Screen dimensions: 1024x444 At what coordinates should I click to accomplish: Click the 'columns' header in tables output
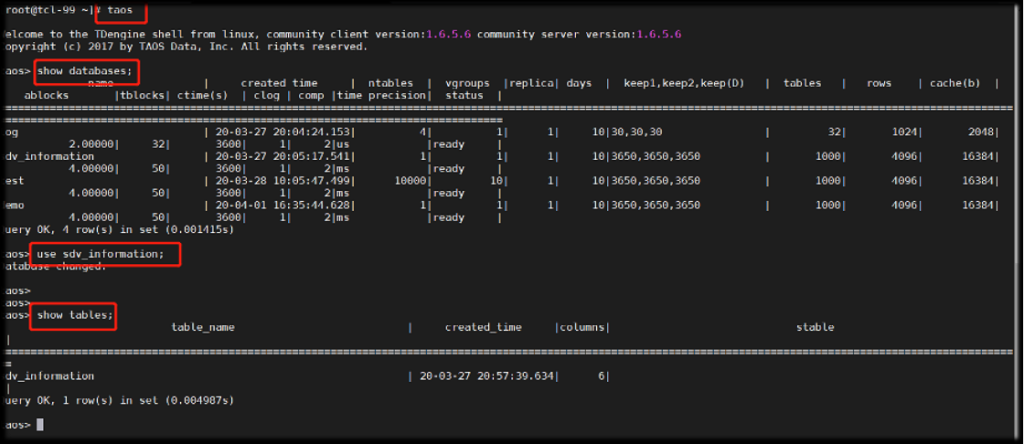coord(583,327)
